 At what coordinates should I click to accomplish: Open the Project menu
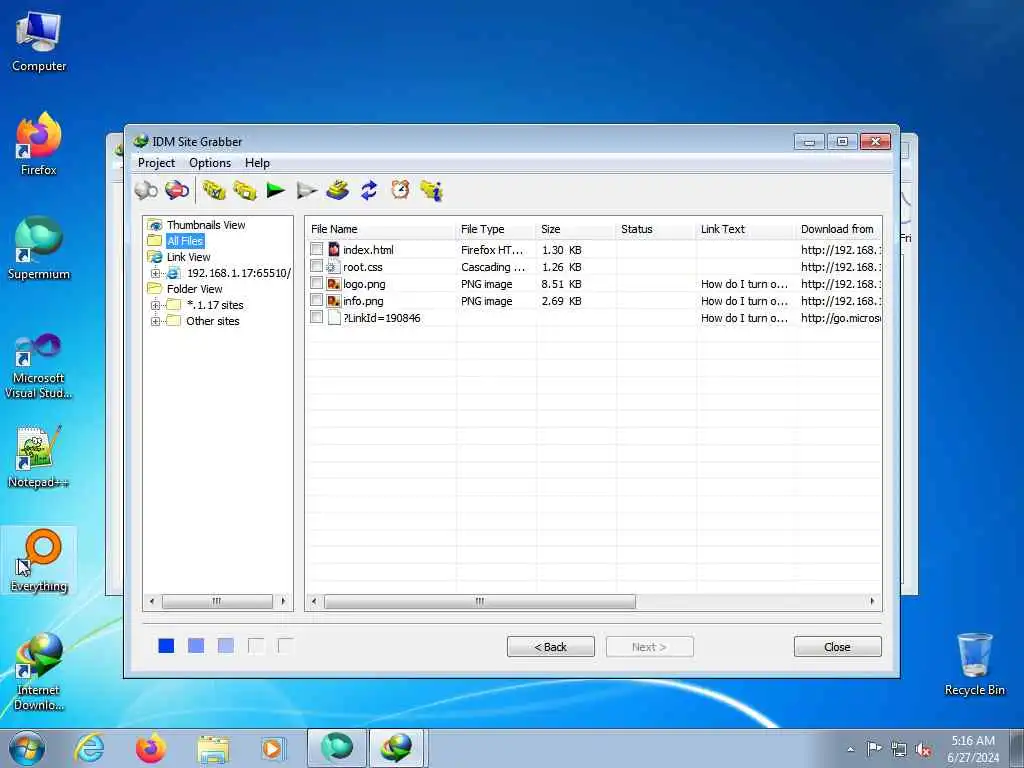tap(156, 163)
